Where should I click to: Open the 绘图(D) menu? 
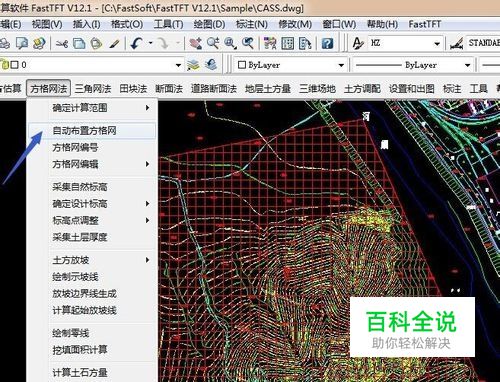(x=210, y=24)
